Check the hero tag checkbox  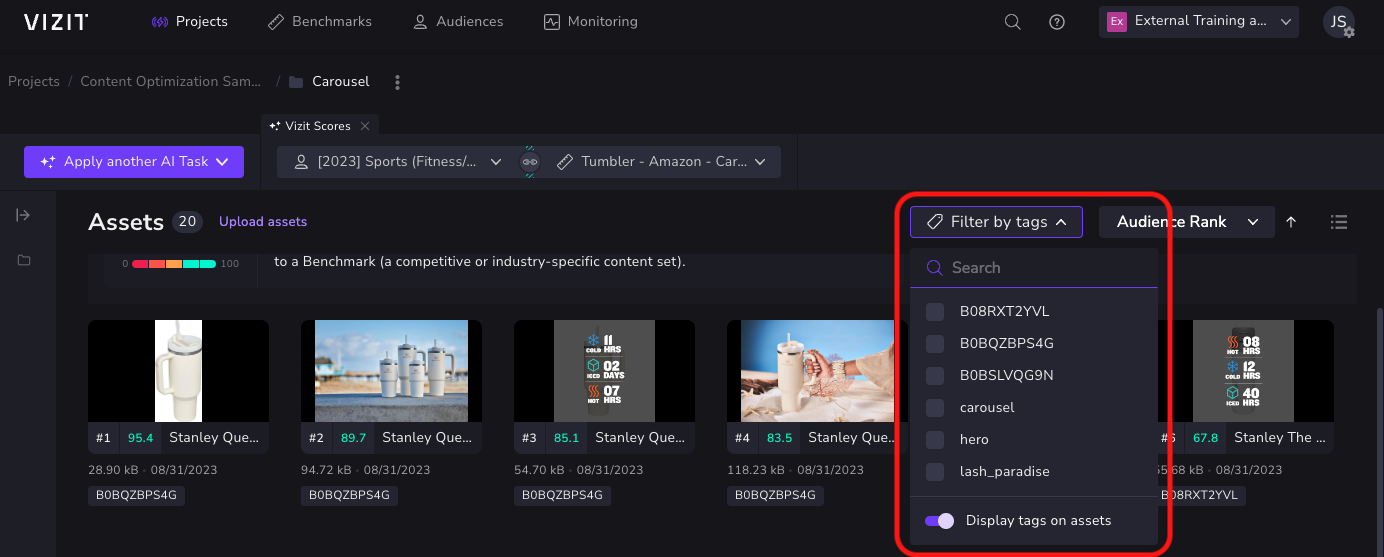[935, 440]
